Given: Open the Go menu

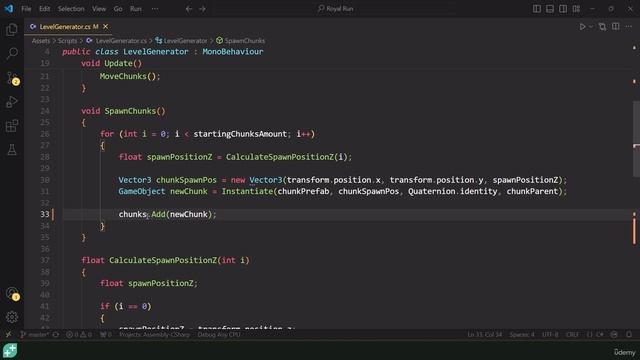Looking at the screenshot, I should pyautogui.click(x=118, y=9).
